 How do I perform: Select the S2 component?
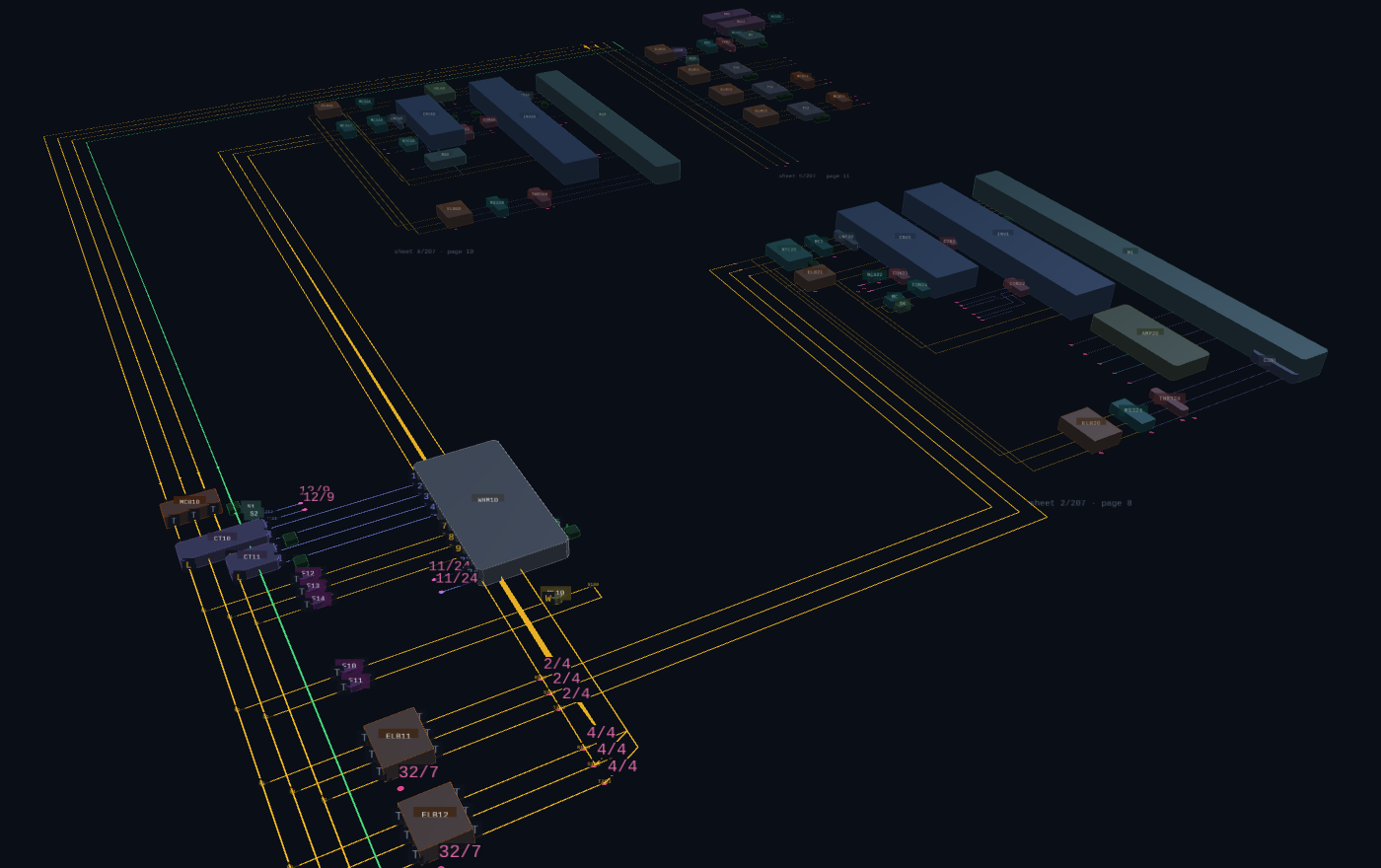[254, 514]
